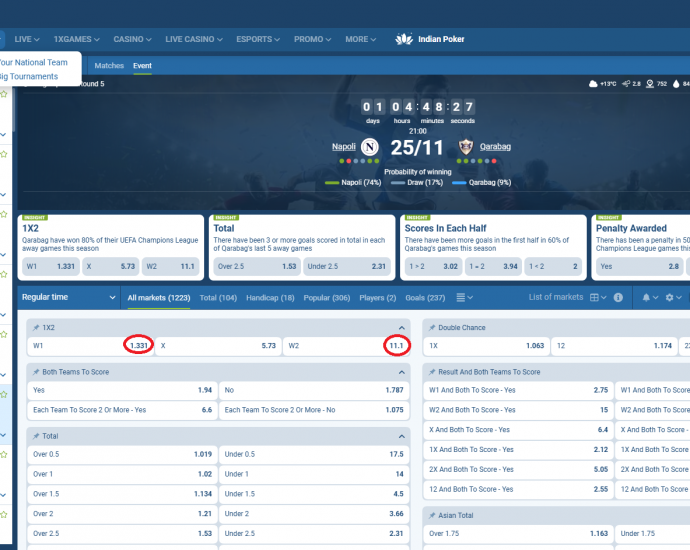Switch to the Handicap (18) tab
This screenshot has height=550, width=690.
(270, 298)
